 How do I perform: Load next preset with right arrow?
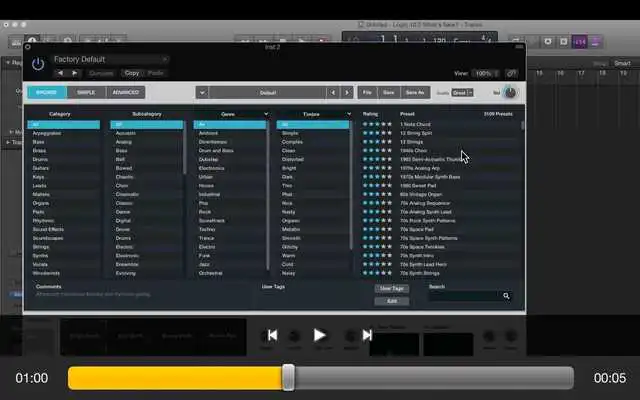pos(347,93)
